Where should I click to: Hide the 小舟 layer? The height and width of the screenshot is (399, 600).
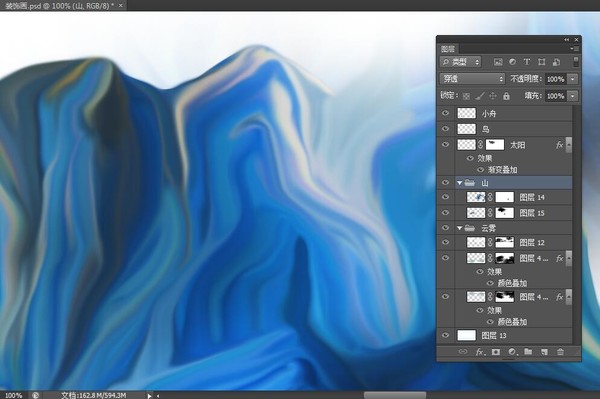tap(445, 113)
